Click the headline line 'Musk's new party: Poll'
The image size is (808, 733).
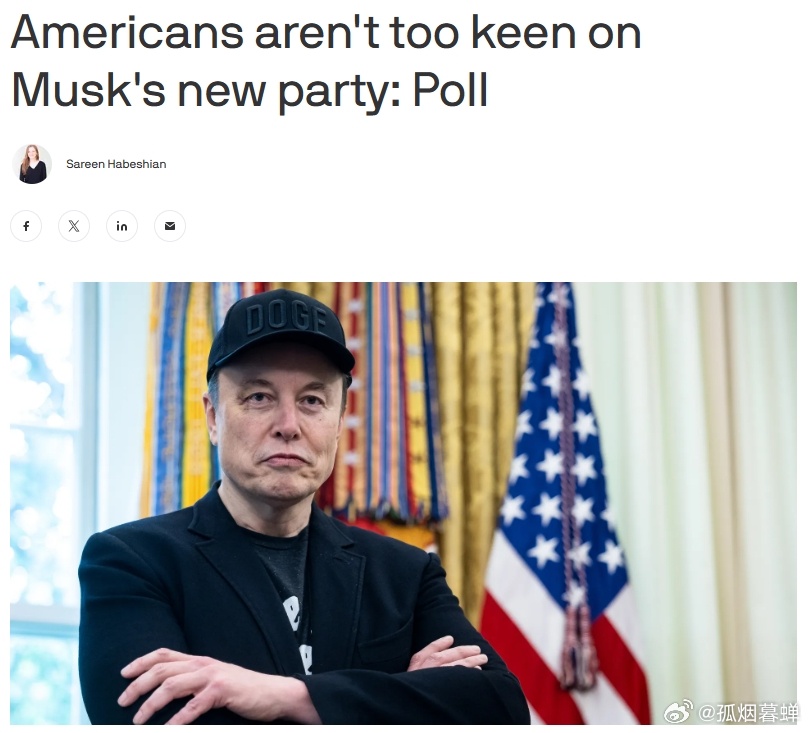point(249,91)
